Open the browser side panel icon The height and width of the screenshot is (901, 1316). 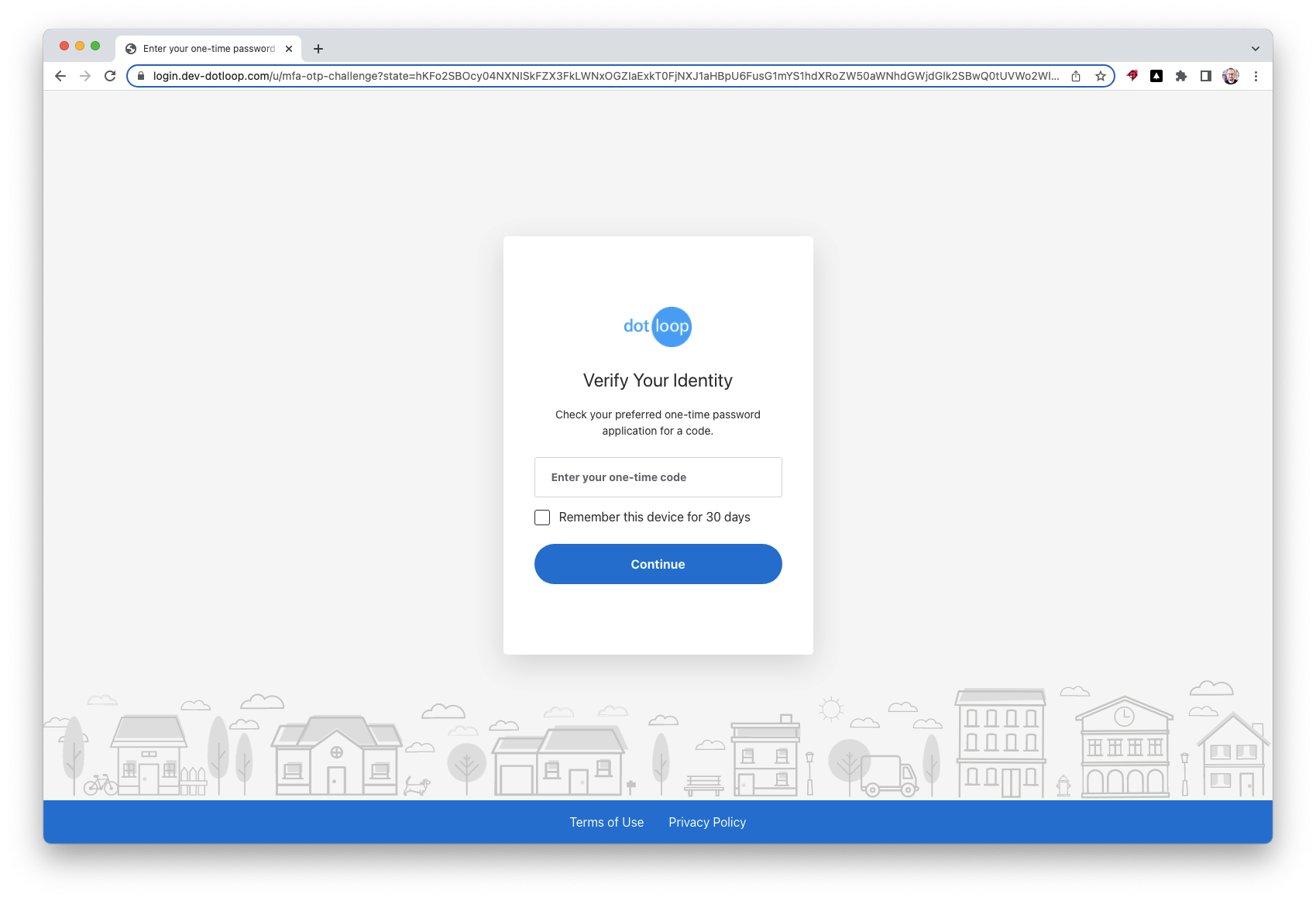coord(1205,76)
